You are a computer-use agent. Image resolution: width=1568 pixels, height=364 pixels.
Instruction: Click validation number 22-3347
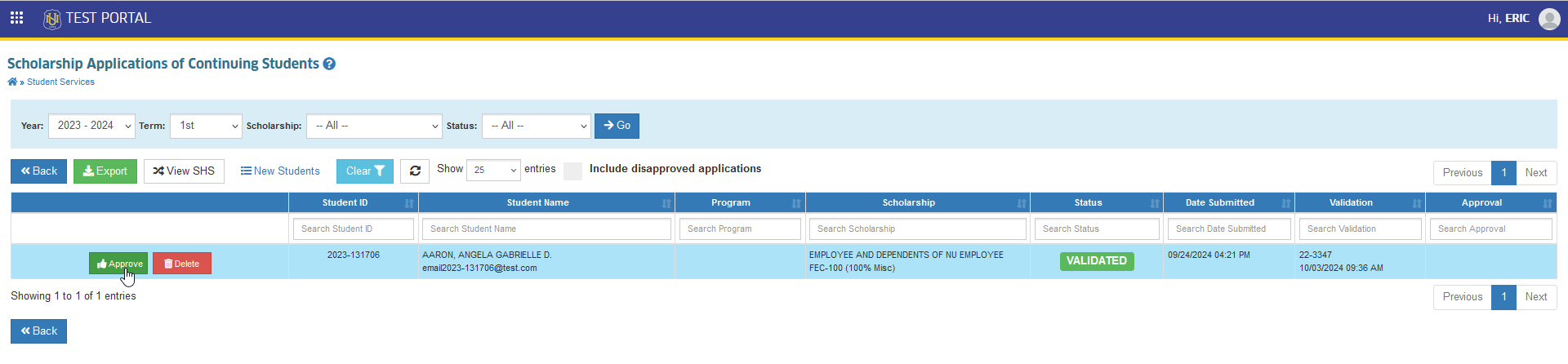[1316, 255]
